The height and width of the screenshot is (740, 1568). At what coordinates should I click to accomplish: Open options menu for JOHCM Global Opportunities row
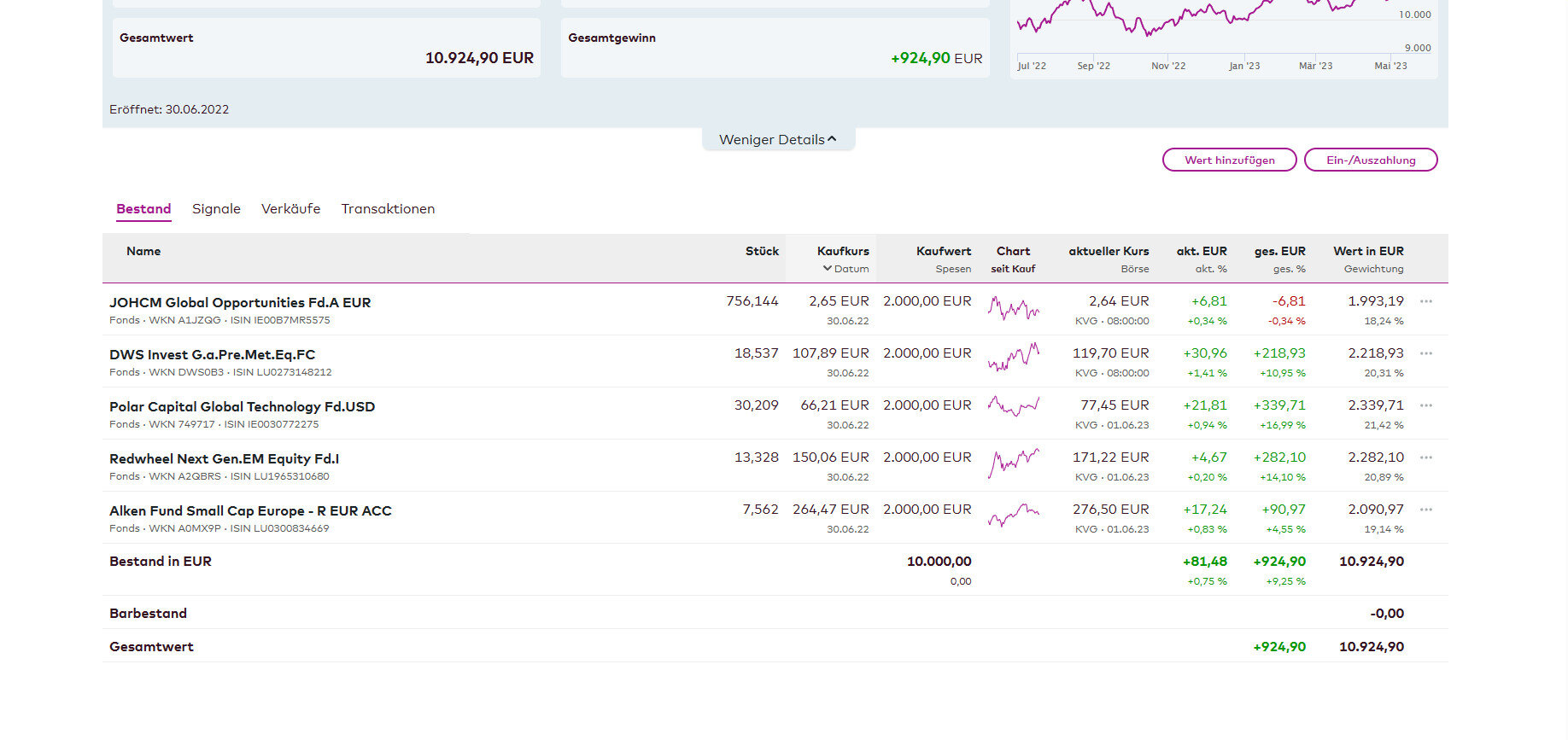tap(1425, 301)
